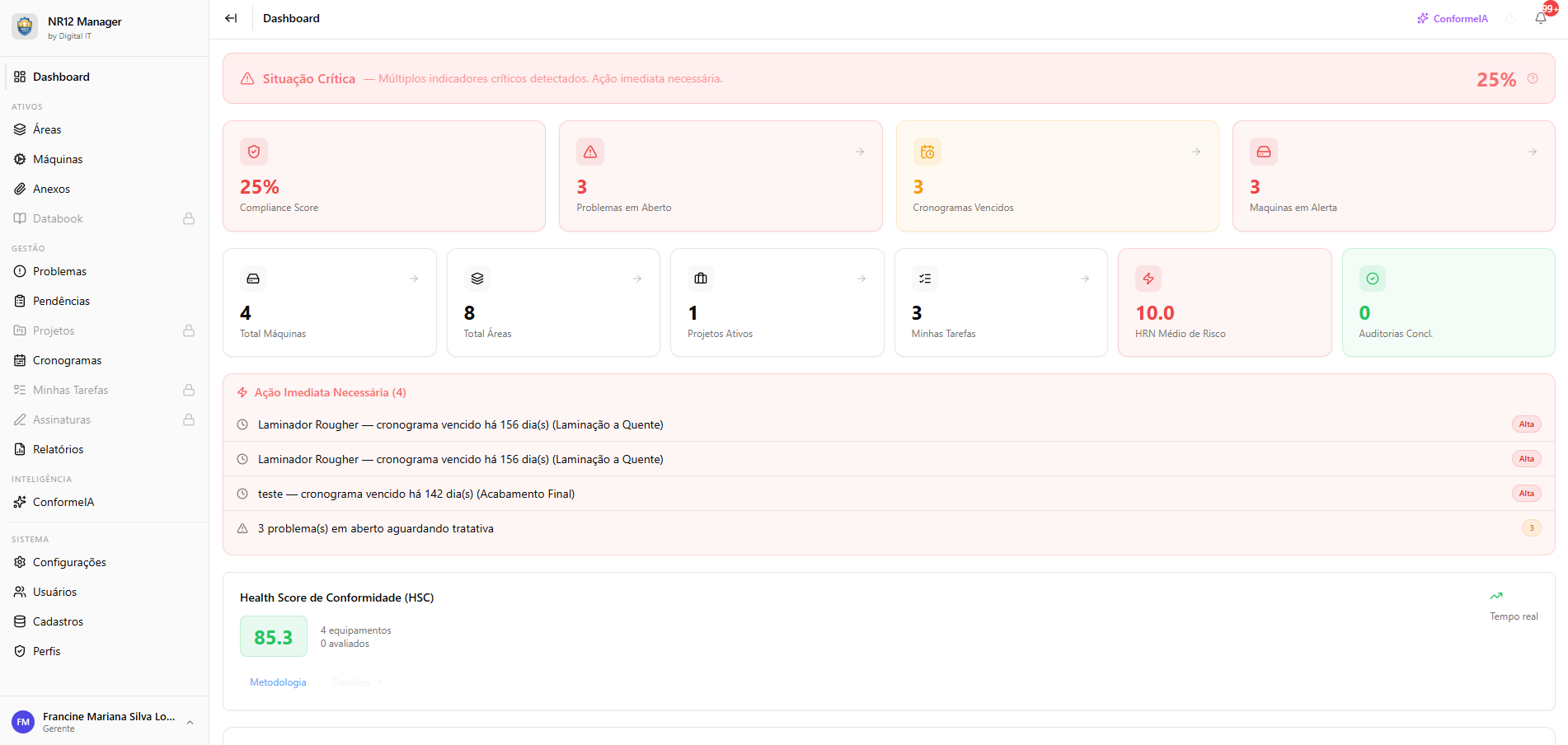Open Configurações in the sidebar
The image size is (1568, 745).
(105, 562)
